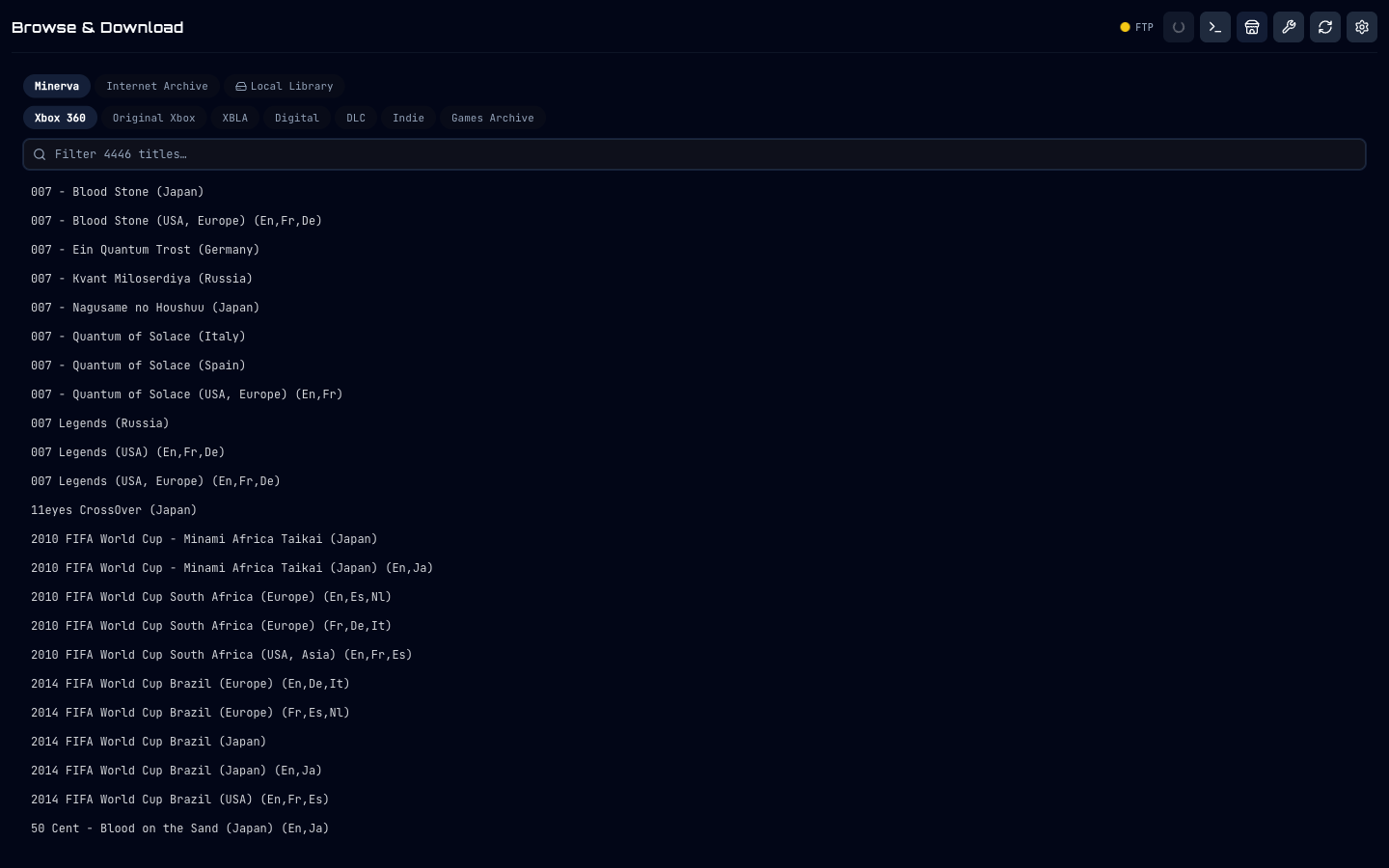
Task: Switch to the Minerva source tab
Action: tap(57, 86)
